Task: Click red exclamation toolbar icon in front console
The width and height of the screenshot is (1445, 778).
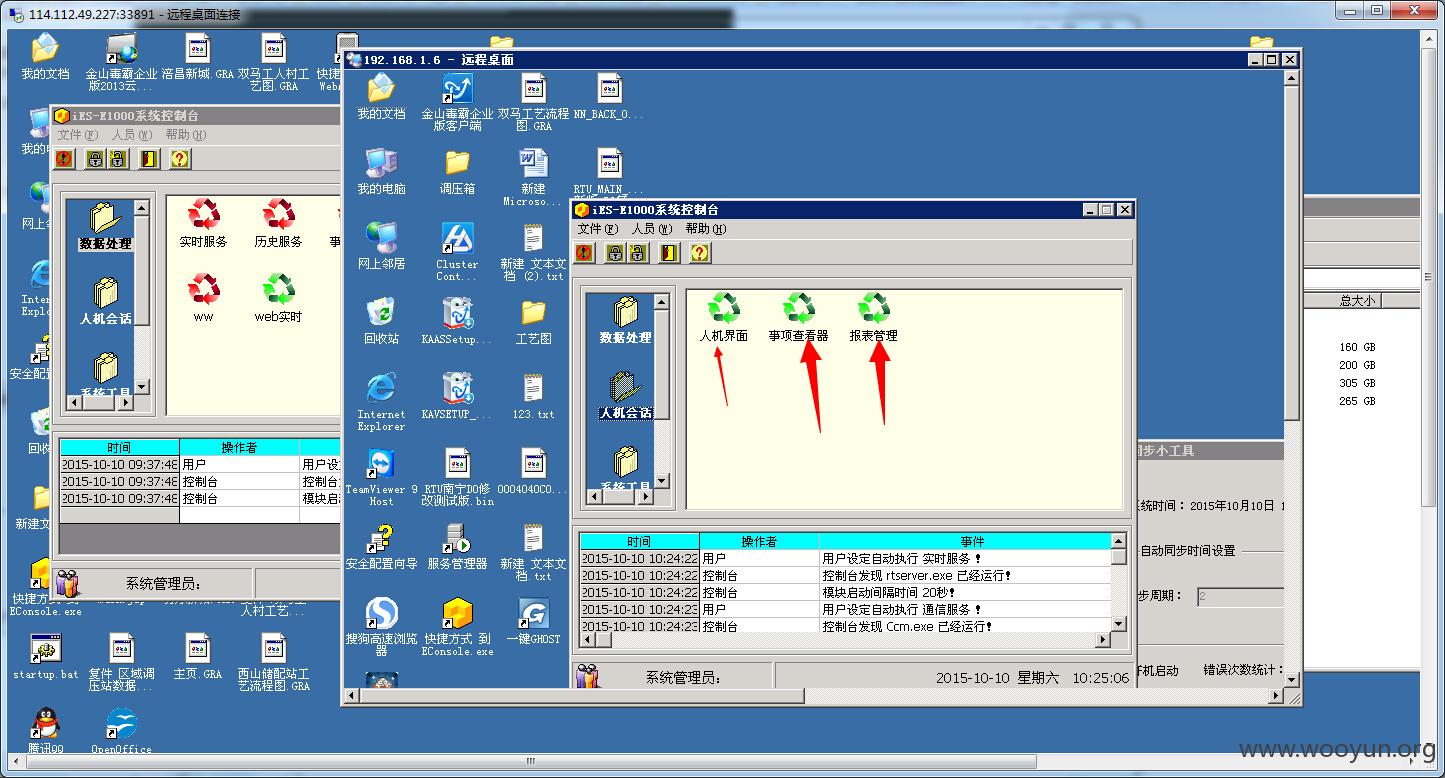Action: [584, 253]
